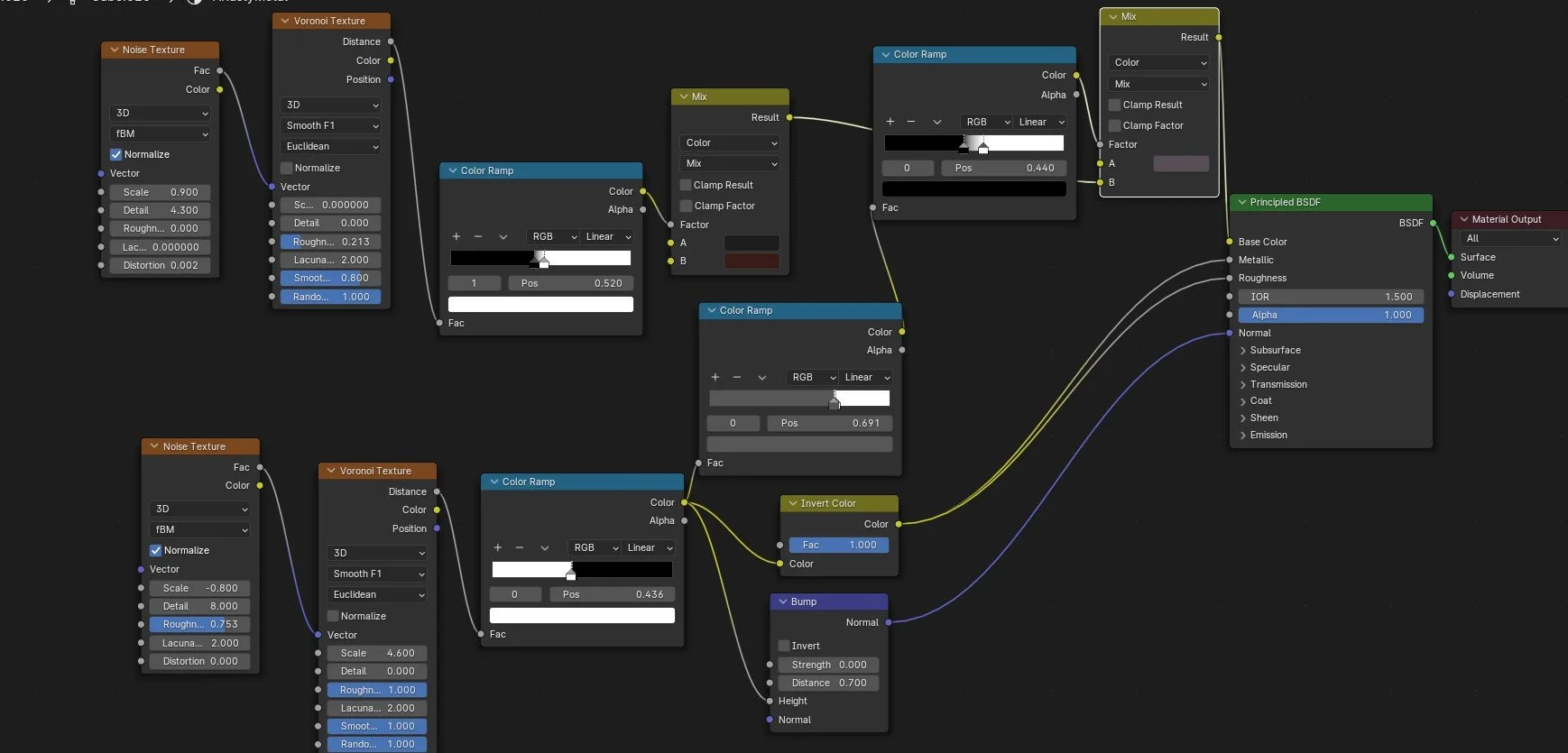Click the Distance 0.700 field in Bump node
Viewport: 1568px width, 753px height.
tap(828, 683)
